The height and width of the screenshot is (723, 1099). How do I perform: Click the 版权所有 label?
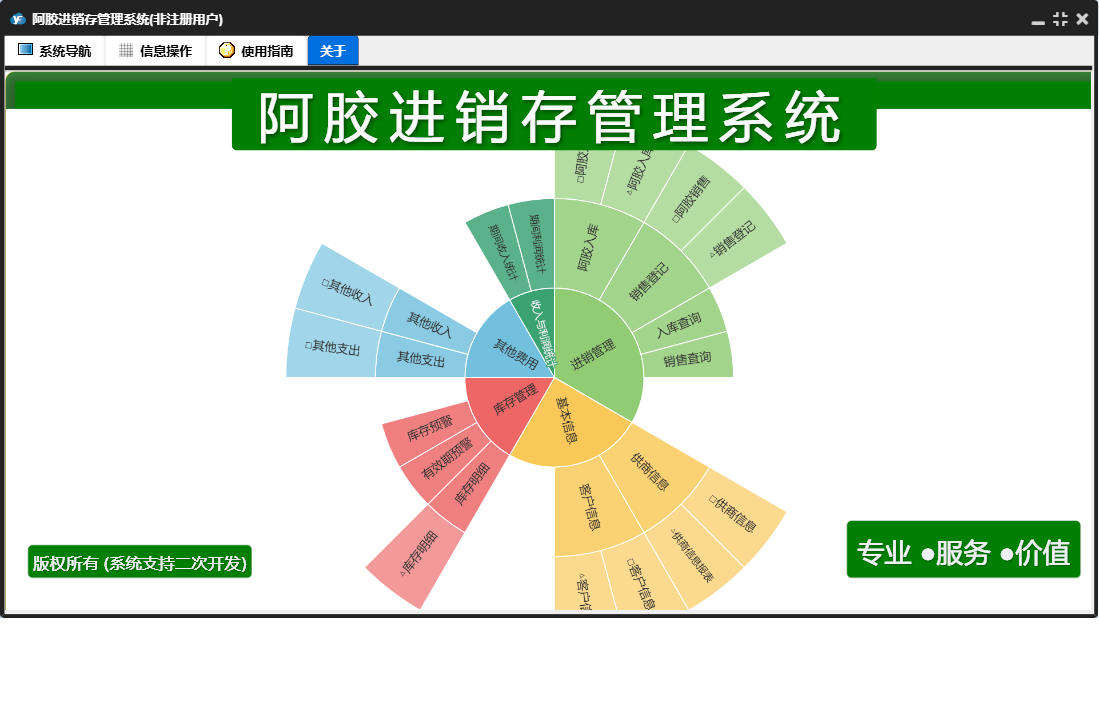pyautogui.click(x=139, y=563)
